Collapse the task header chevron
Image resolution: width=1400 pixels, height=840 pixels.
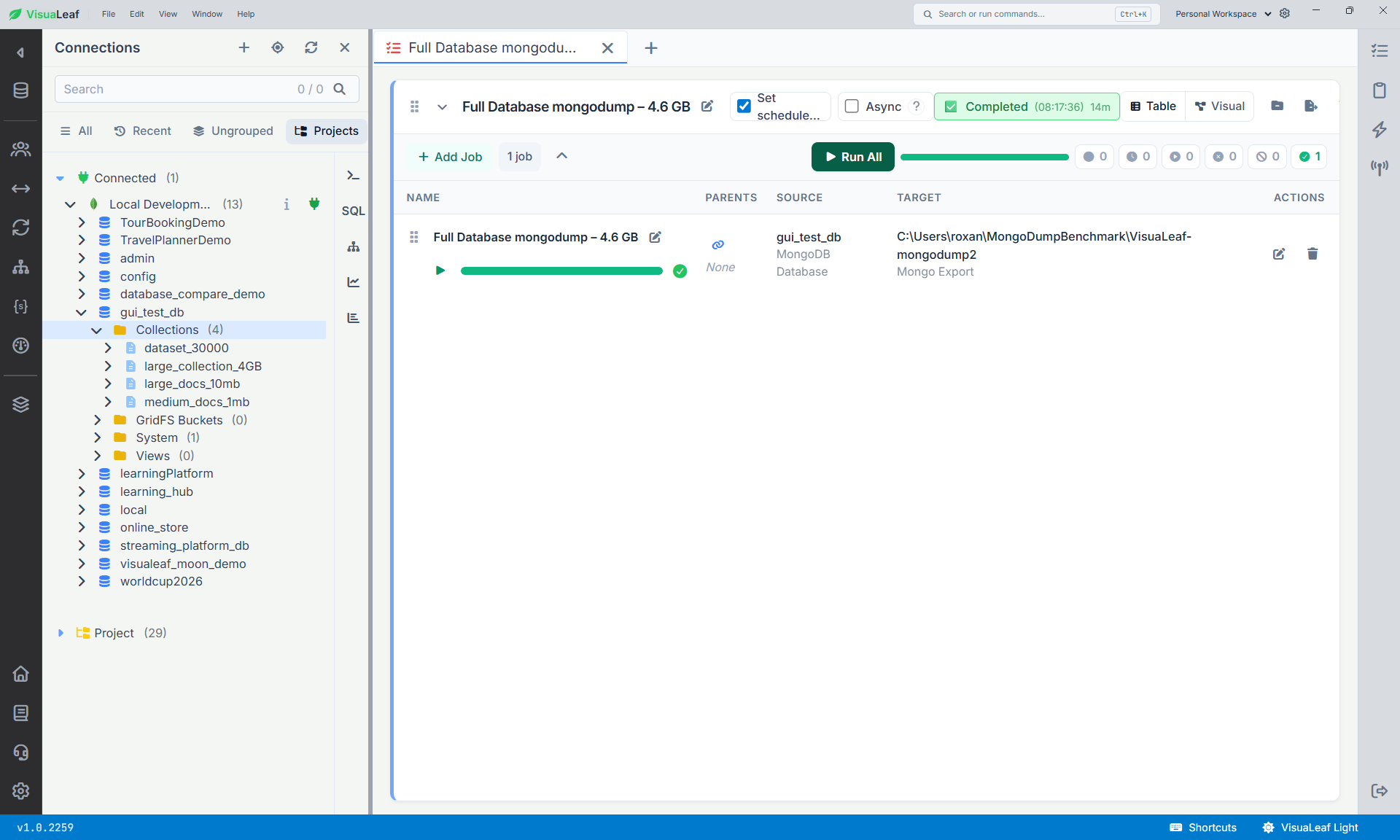point(442,106)
